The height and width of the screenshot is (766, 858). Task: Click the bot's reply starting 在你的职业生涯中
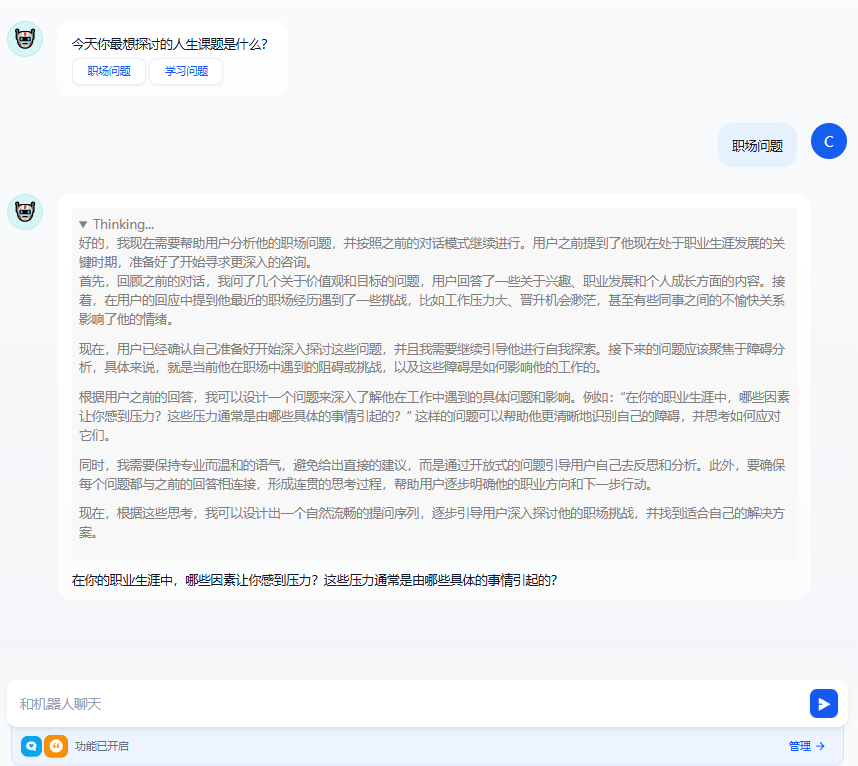(x=314, y=580)
